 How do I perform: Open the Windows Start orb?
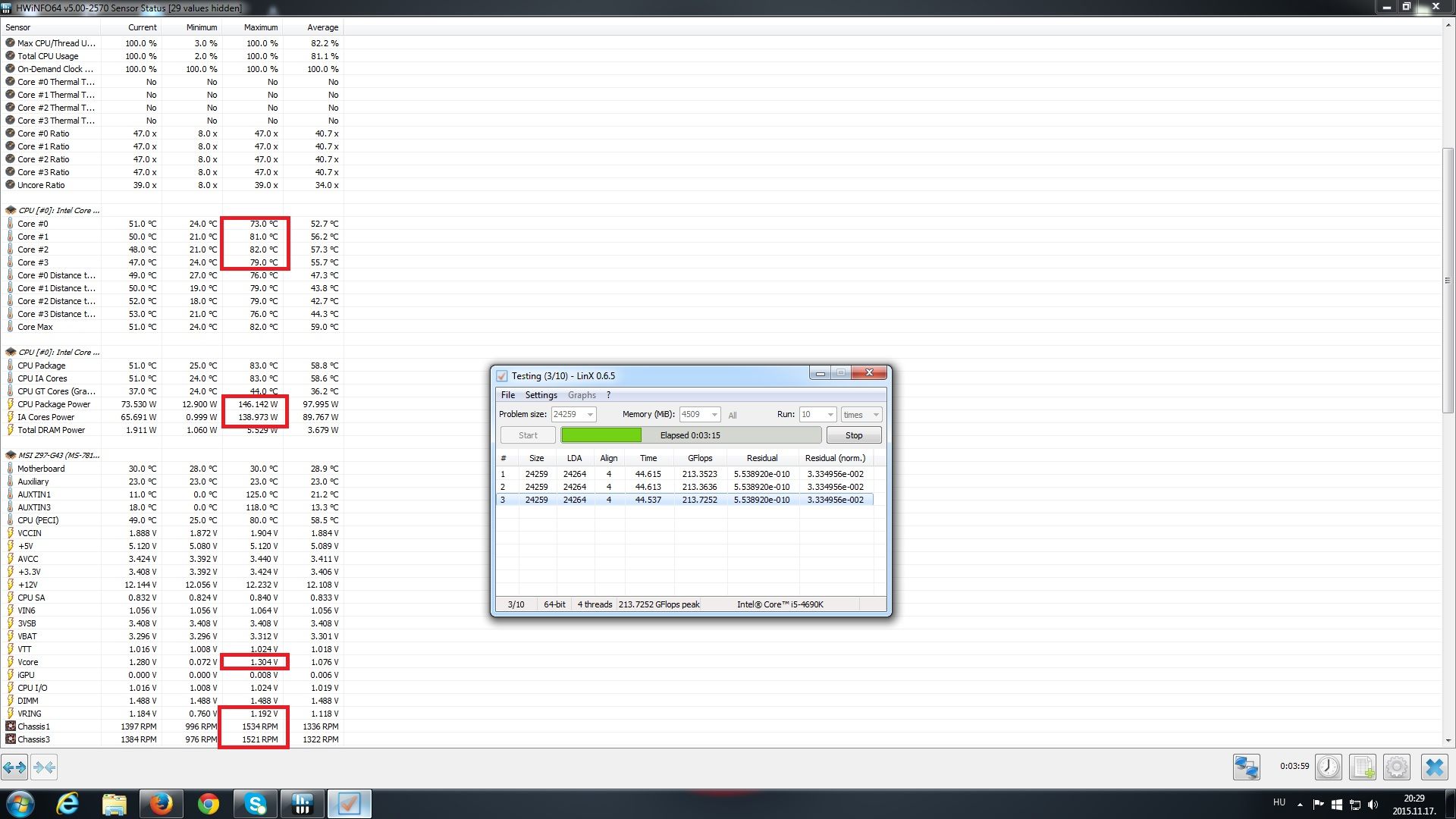(20, 804)
